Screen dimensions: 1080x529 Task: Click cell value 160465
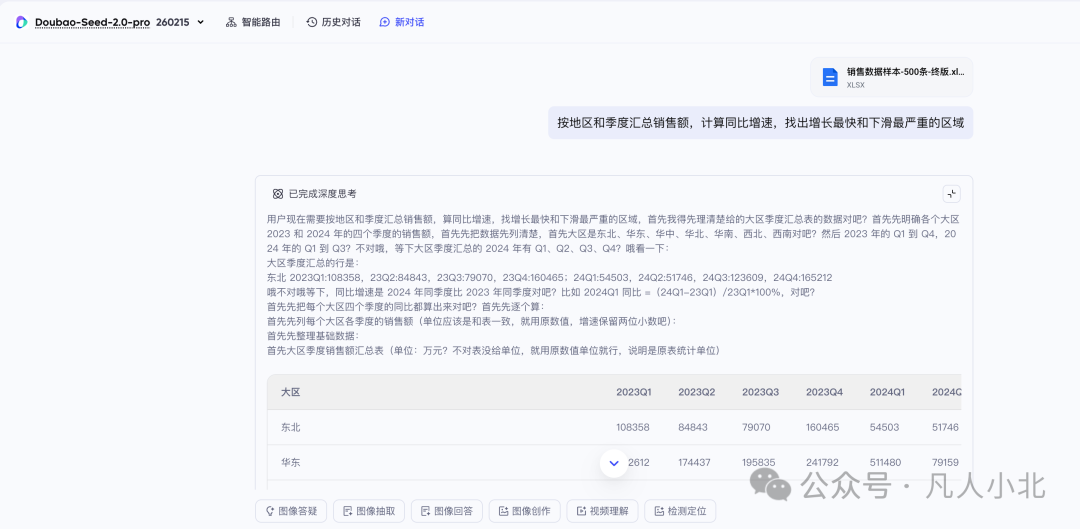click(822, 427)
